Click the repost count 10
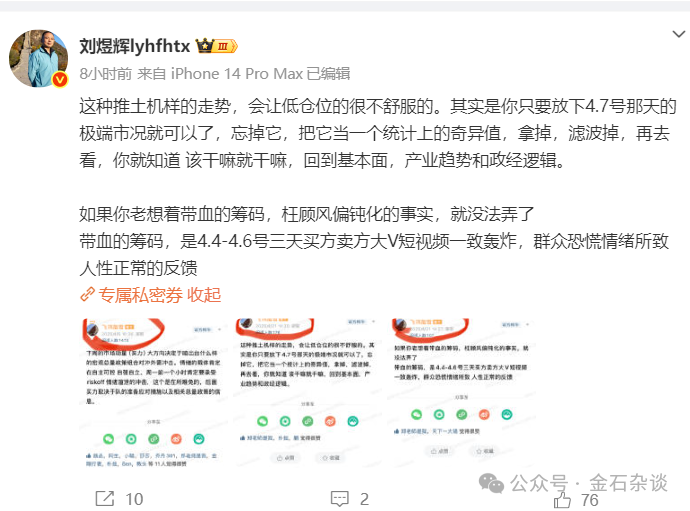 pyautogui.click(x=134, y=499)
